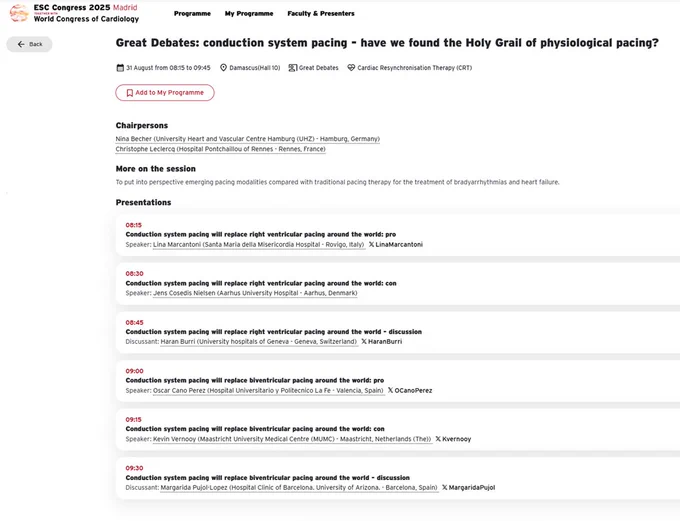The width and height of the screenshot is (680, 521).
Task: Open Kvernooy X profile handle
Action: coord(453,439)
